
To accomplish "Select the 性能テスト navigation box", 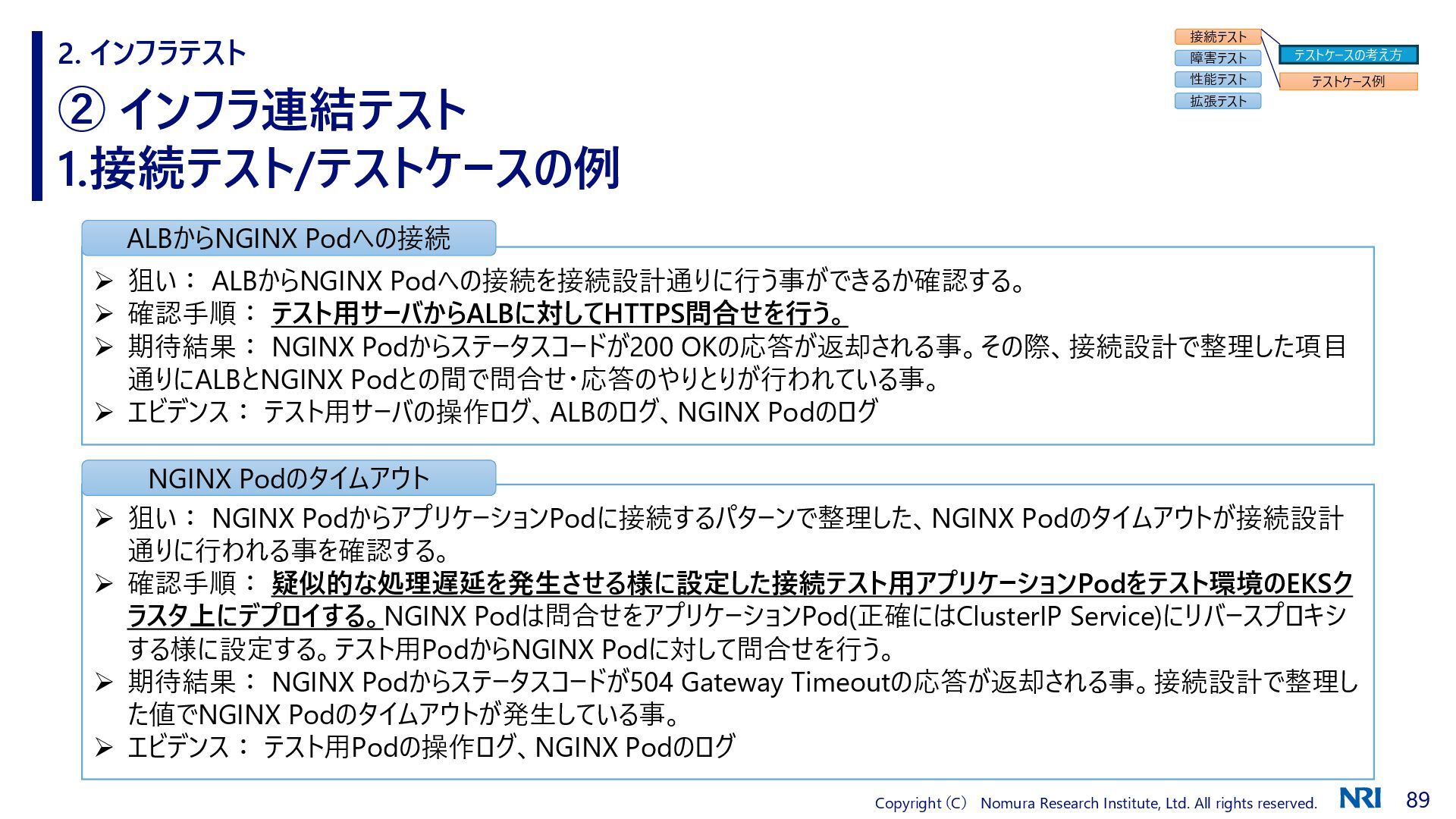I will (x=1217, y=79).
